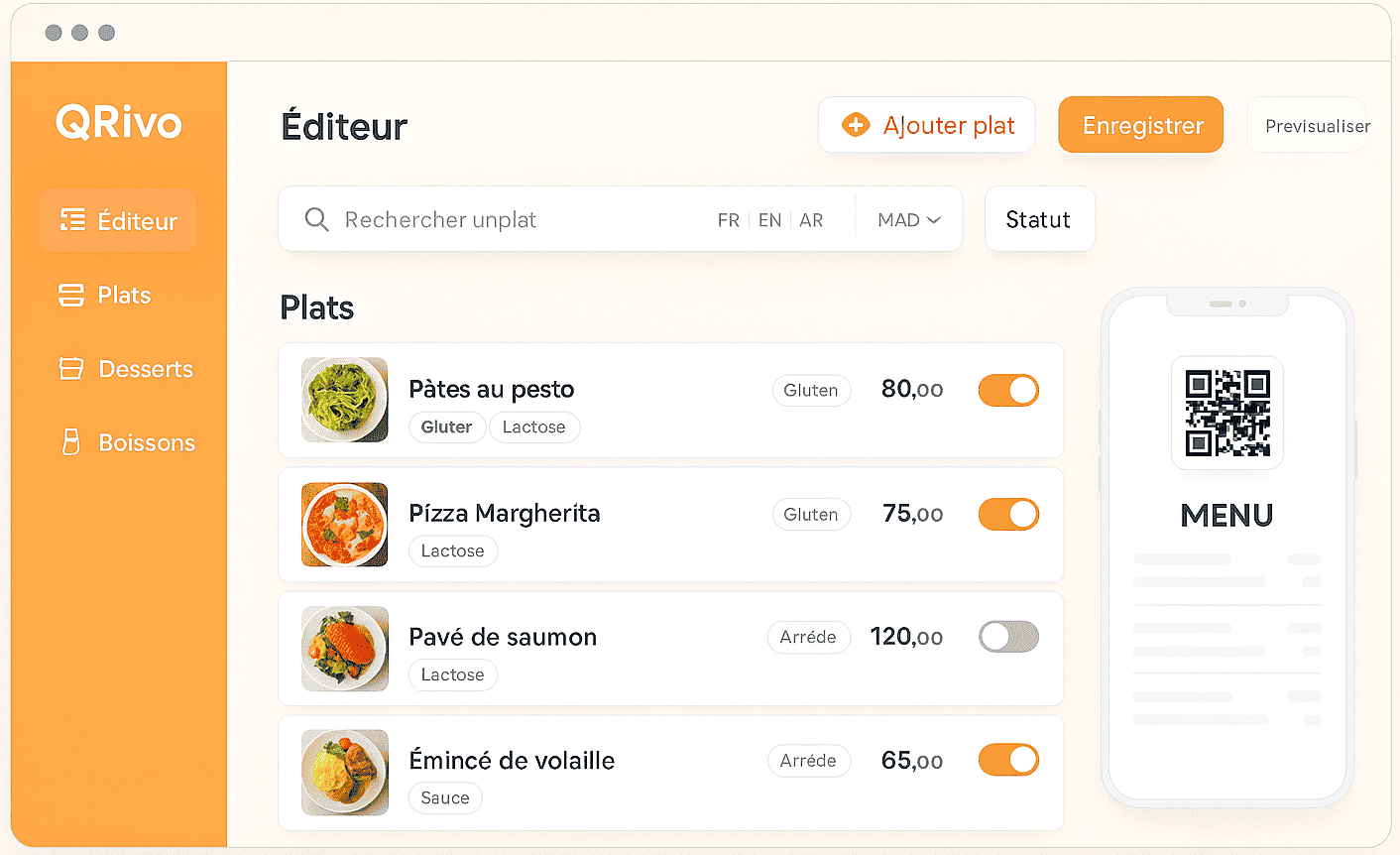Click the magnifier search icon
This screenshot has height=855, width=1400.
[316, 219]
